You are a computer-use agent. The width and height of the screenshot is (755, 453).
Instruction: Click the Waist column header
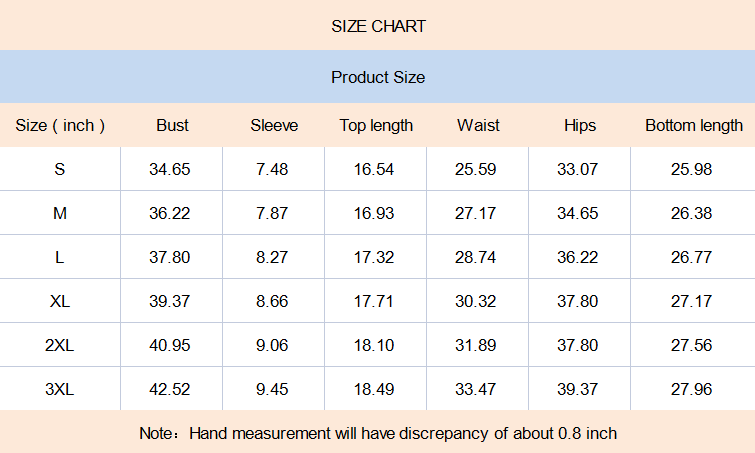pyautogui.click(x=478, y=125)
